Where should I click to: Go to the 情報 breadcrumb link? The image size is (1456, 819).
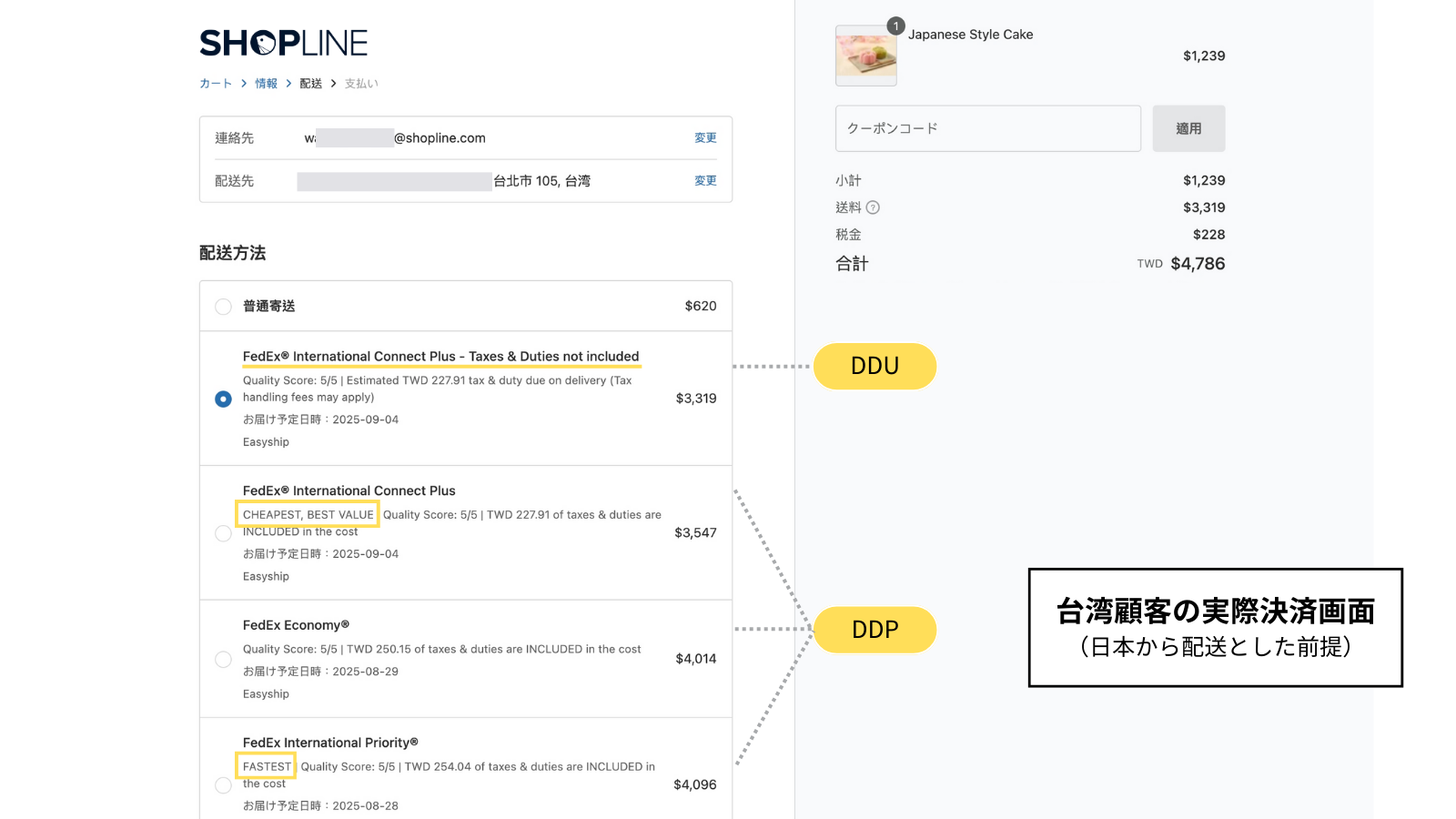(x=266, y=84)
